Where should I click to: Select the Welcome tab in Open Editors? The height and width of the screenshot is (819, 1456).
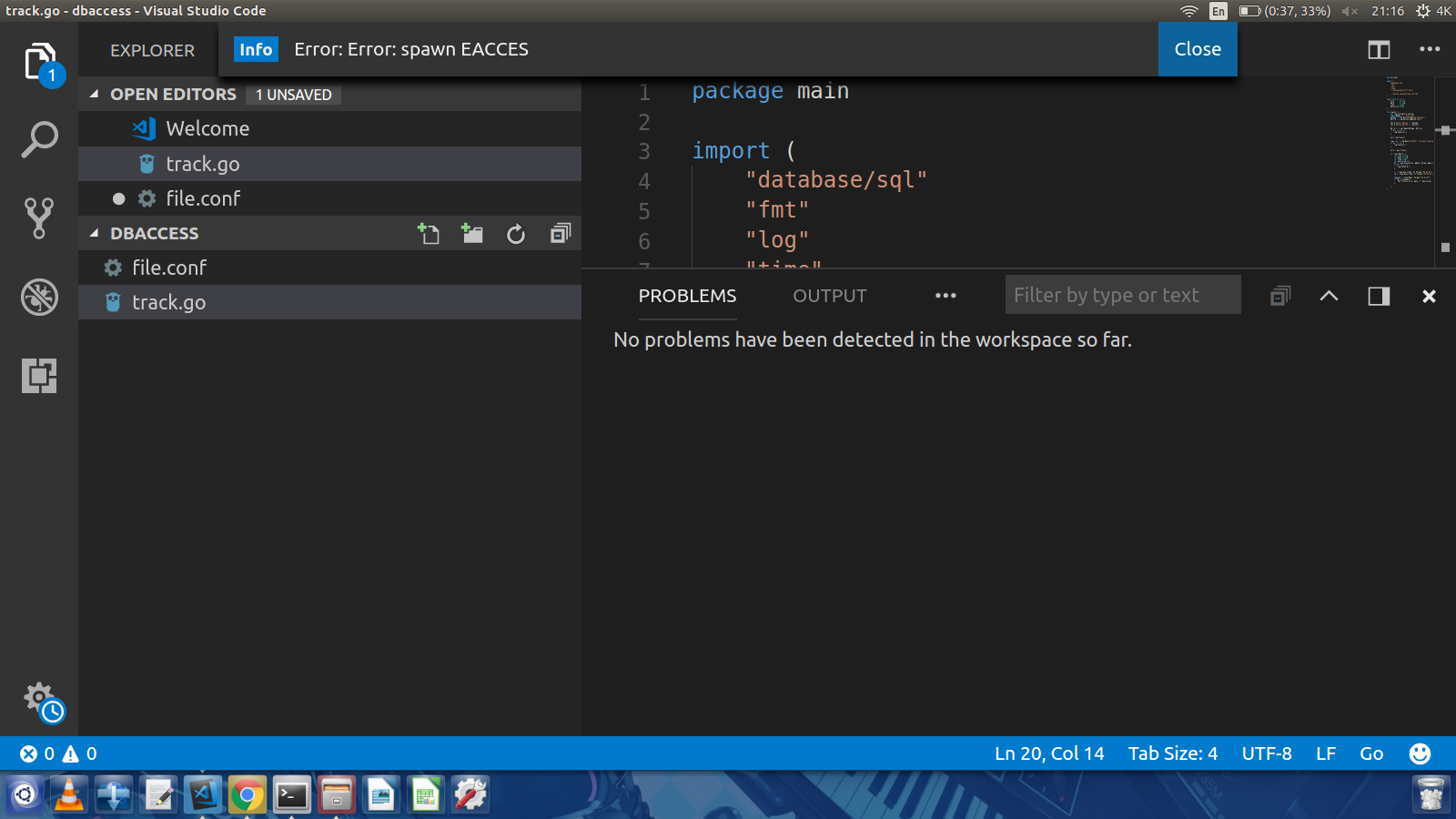click(329, 128)
